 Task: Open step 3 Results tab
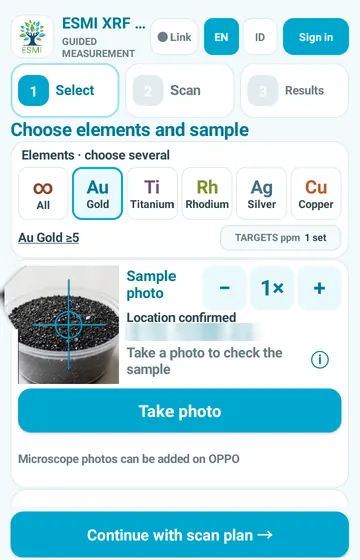click(x=295, y=90)
